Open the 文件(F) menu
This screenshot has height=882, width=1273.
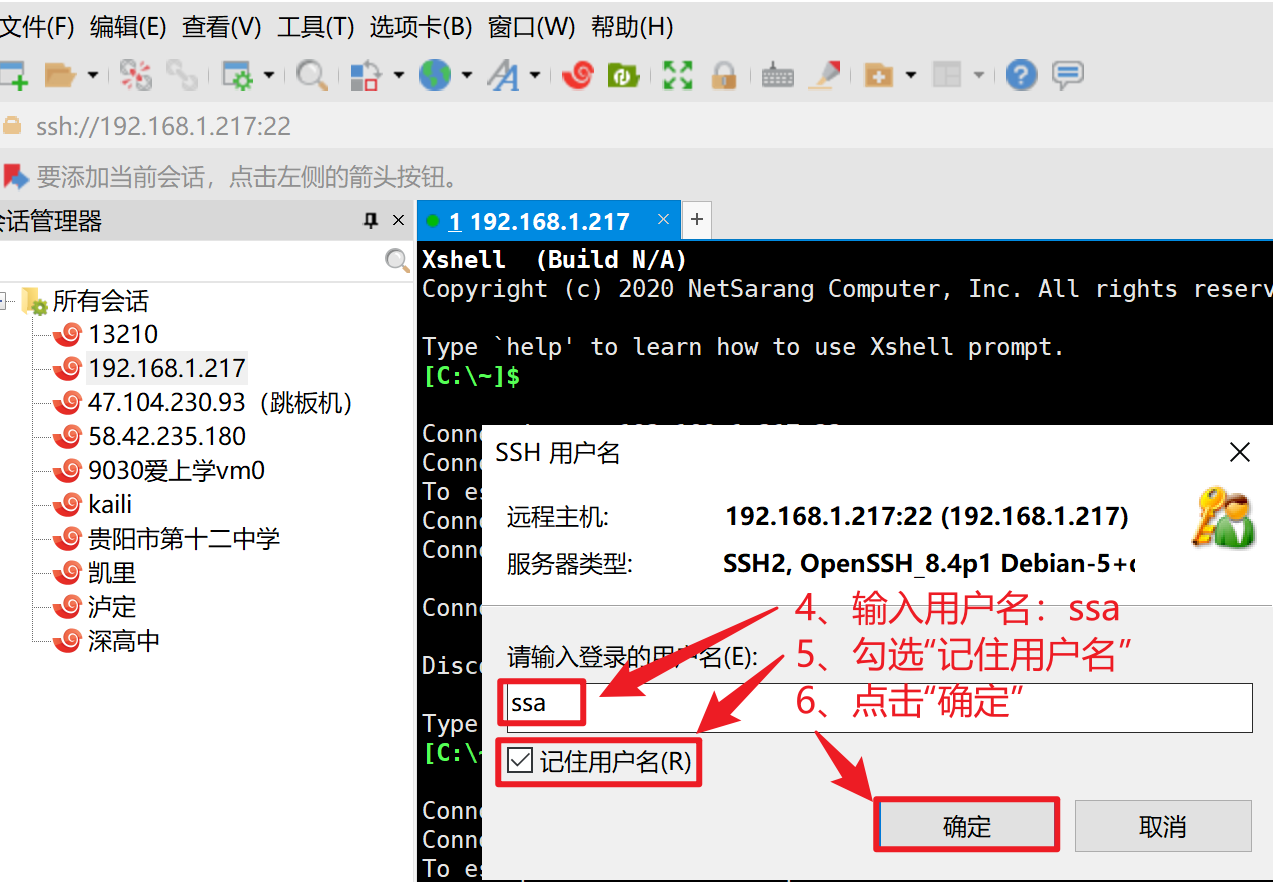pyautogui.click(x=38, y=27)
